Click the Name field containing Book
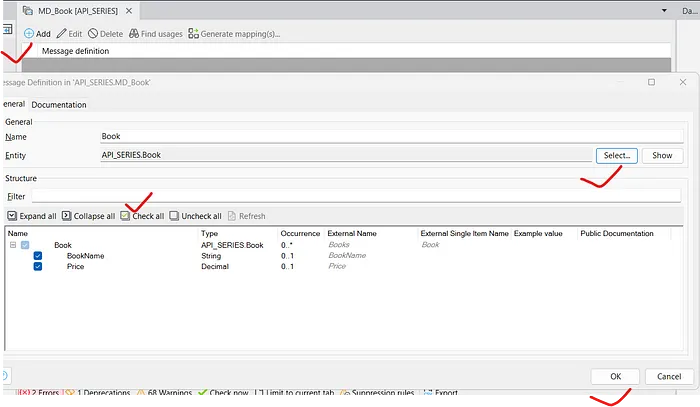Image resolution: width=700 pixels, height=407 pixels. click(x=390, y=137)
